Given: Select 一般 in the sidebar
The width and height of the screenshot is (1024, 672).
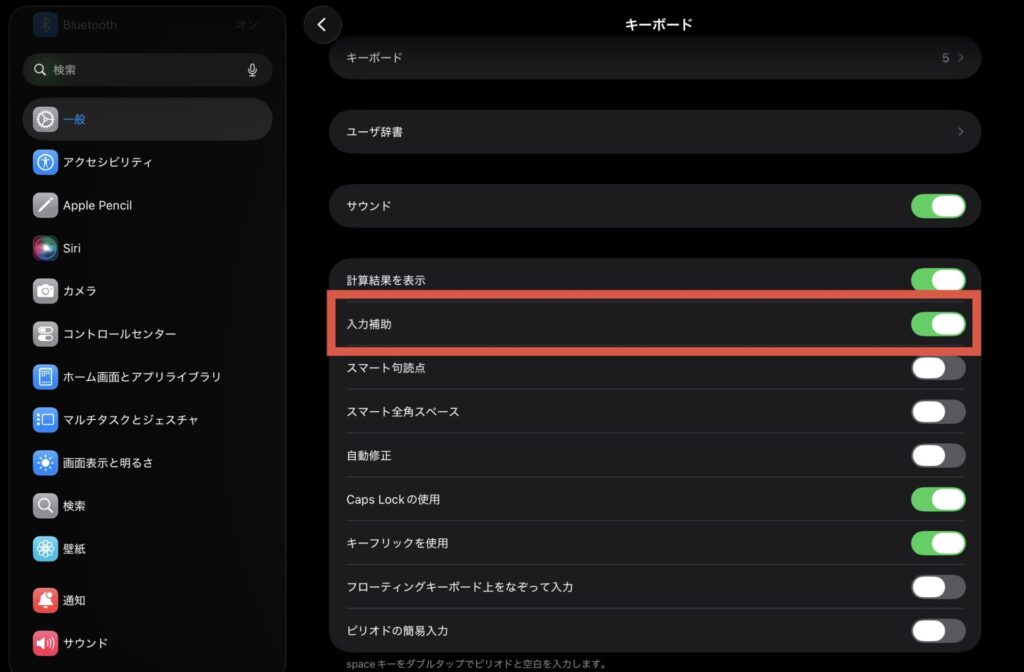Looking at the screenshot, I should coord(147,119).
